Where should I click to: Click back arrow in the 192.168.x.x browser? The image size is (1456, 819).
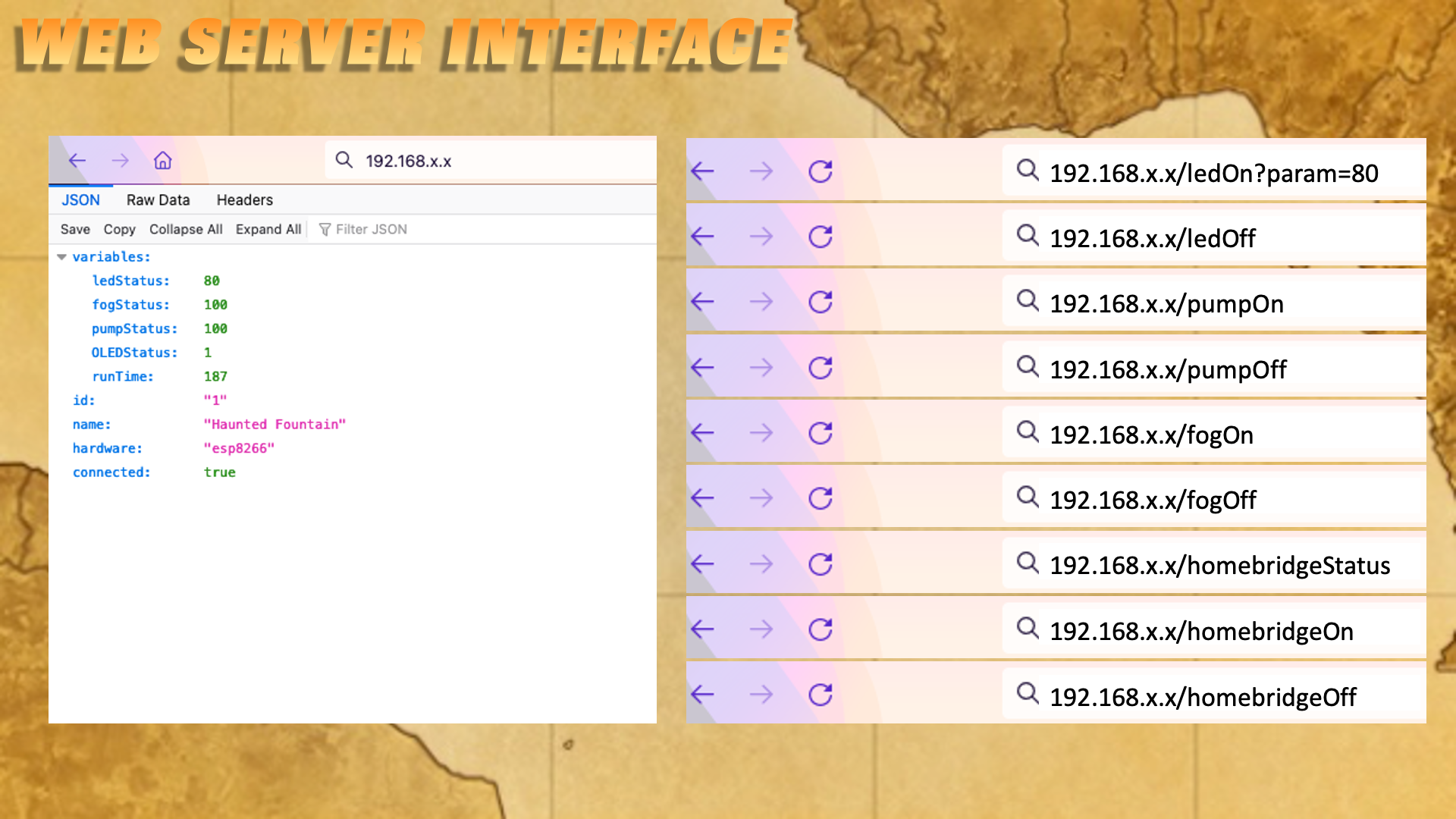tap(77, 161)
